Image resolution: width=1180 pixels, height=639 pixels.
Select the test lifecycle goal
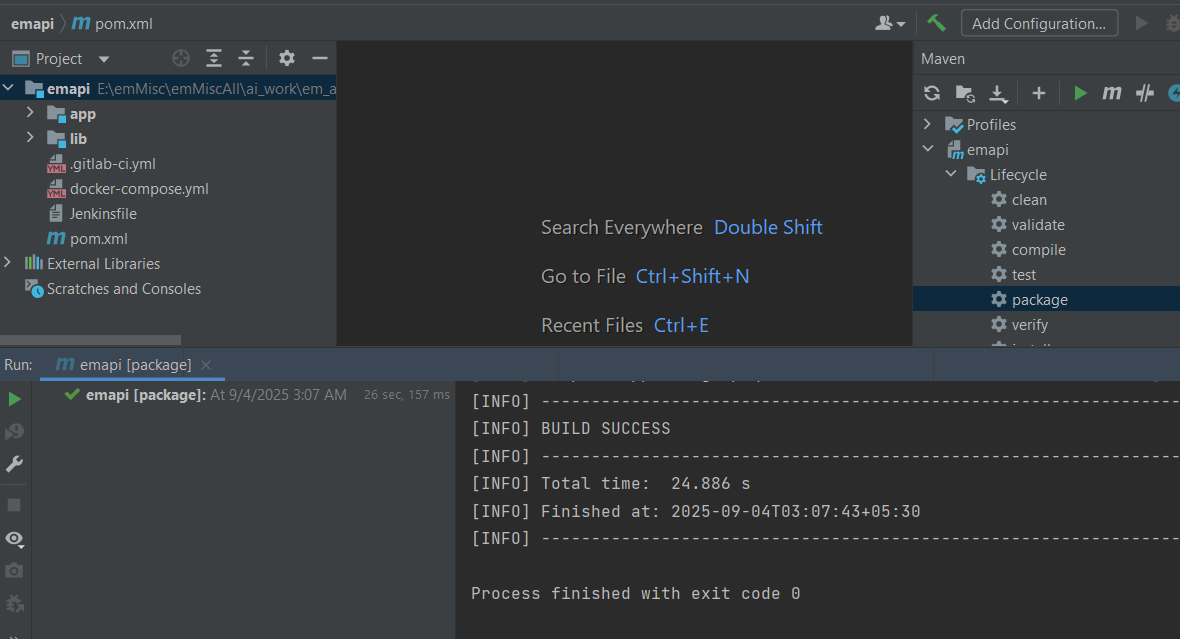[x=1014, y=274]
